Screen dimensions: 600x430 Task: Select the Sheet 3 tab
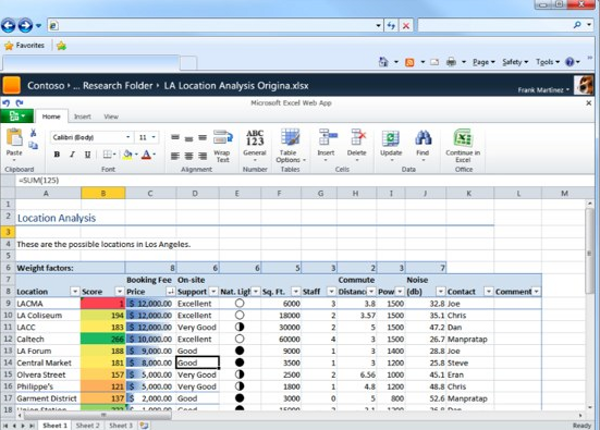[121, 425]
